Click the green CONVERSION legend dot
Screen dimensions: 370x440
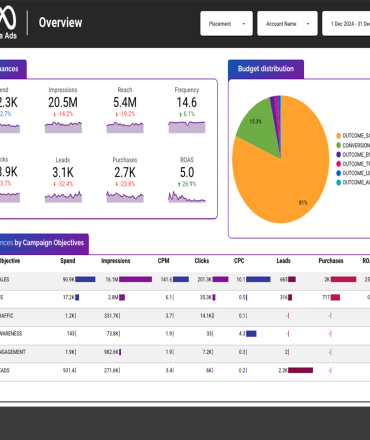338,145
